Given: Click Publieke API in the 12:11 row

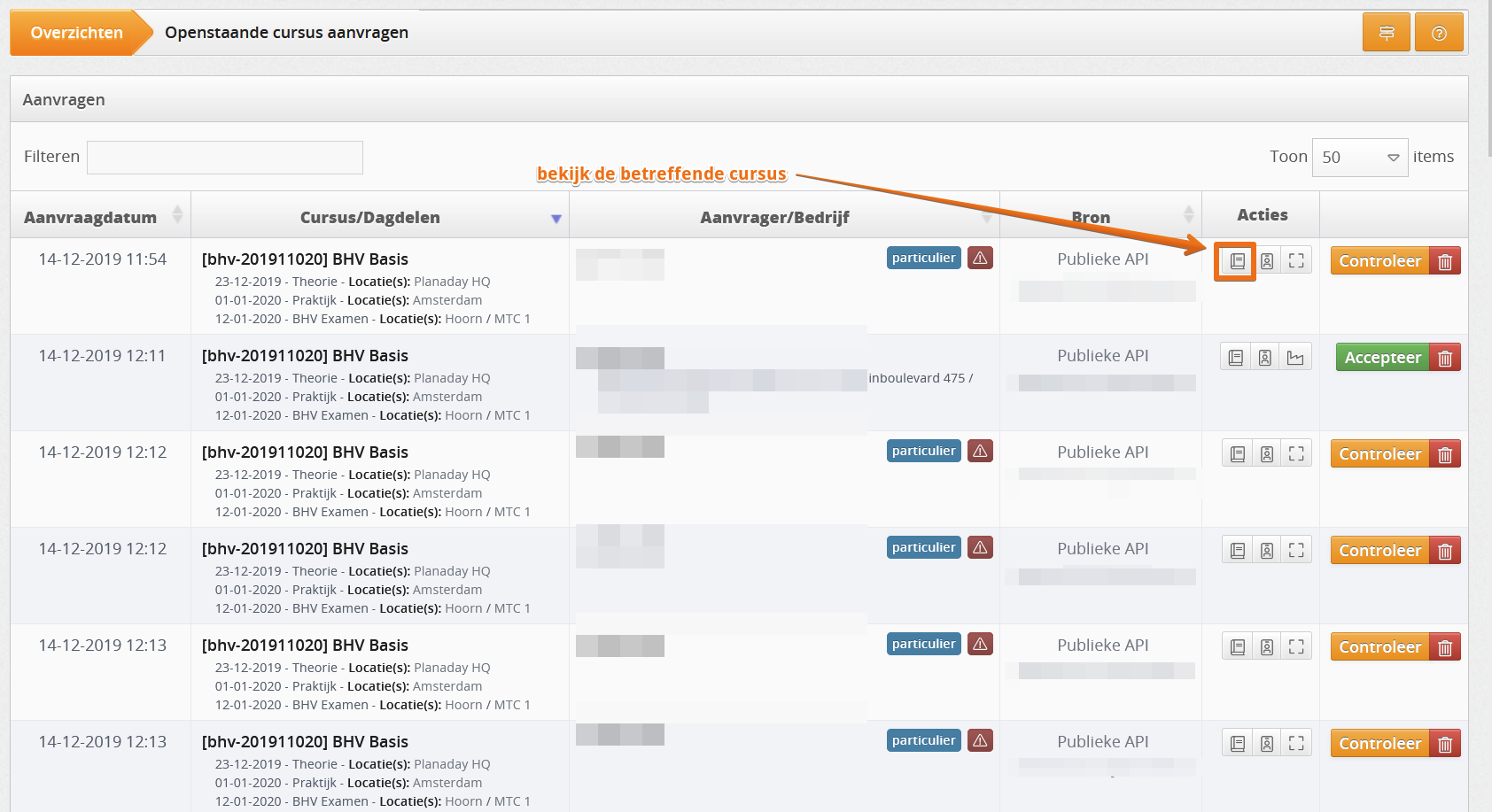Looking at the screenshot, I should [x=1102, y=356].
